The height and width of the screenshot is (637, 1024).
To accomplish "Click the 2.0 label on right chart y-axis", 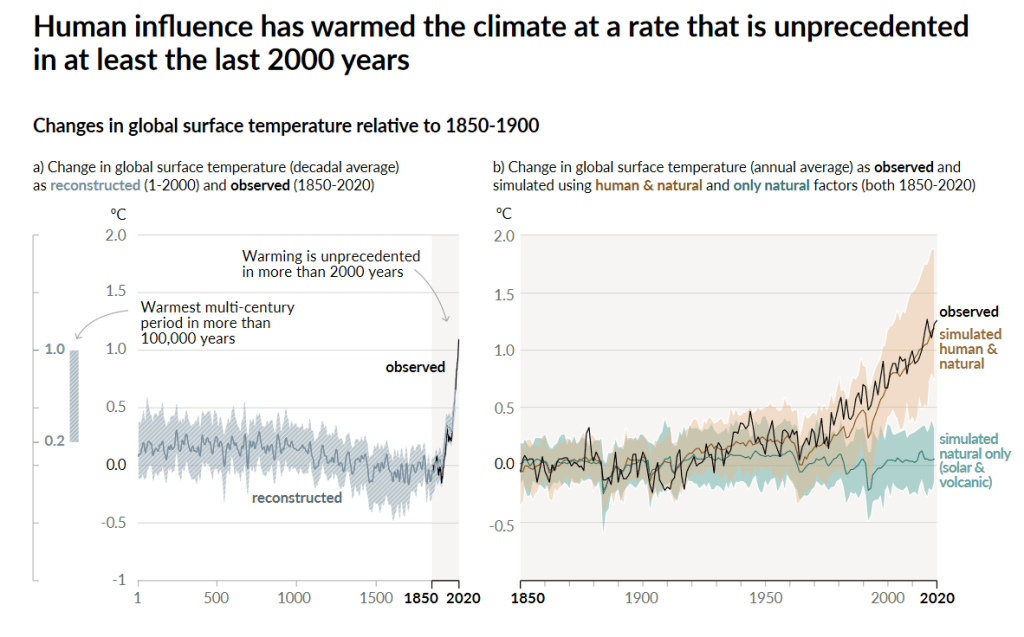I will pos(501,235).
